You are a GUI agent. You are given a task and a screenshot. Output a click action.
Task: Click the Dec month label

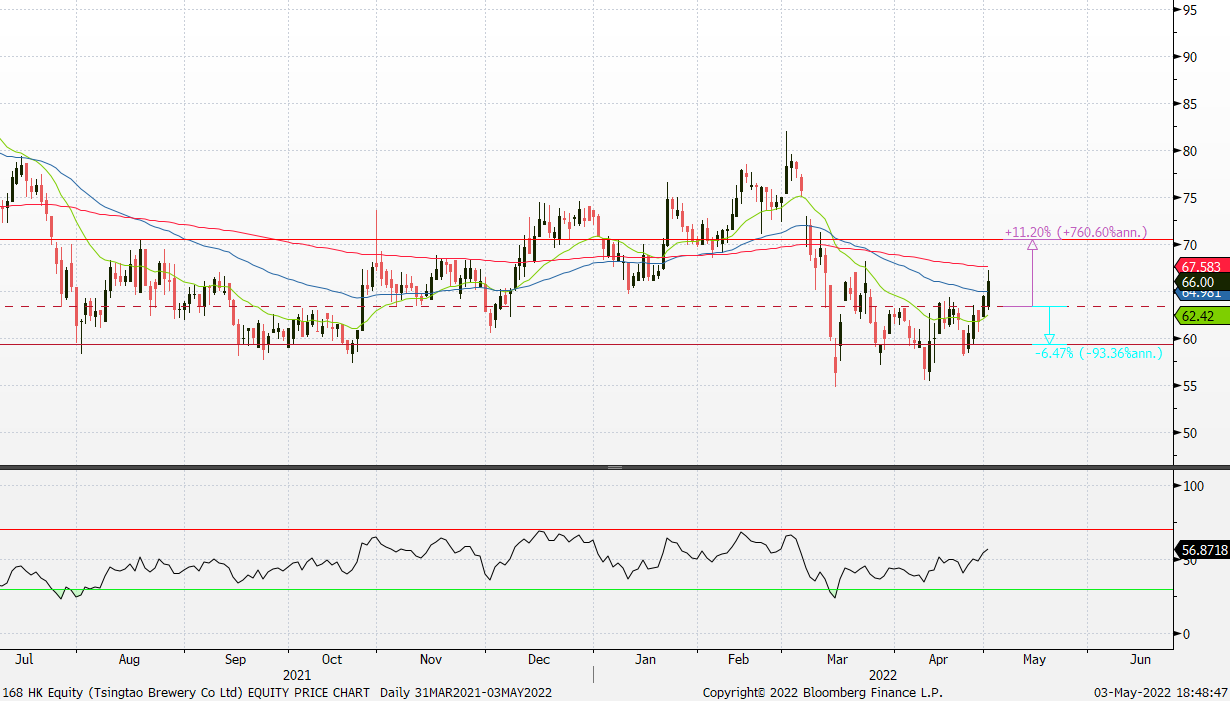pyautogui.click(x=539, y=660)
